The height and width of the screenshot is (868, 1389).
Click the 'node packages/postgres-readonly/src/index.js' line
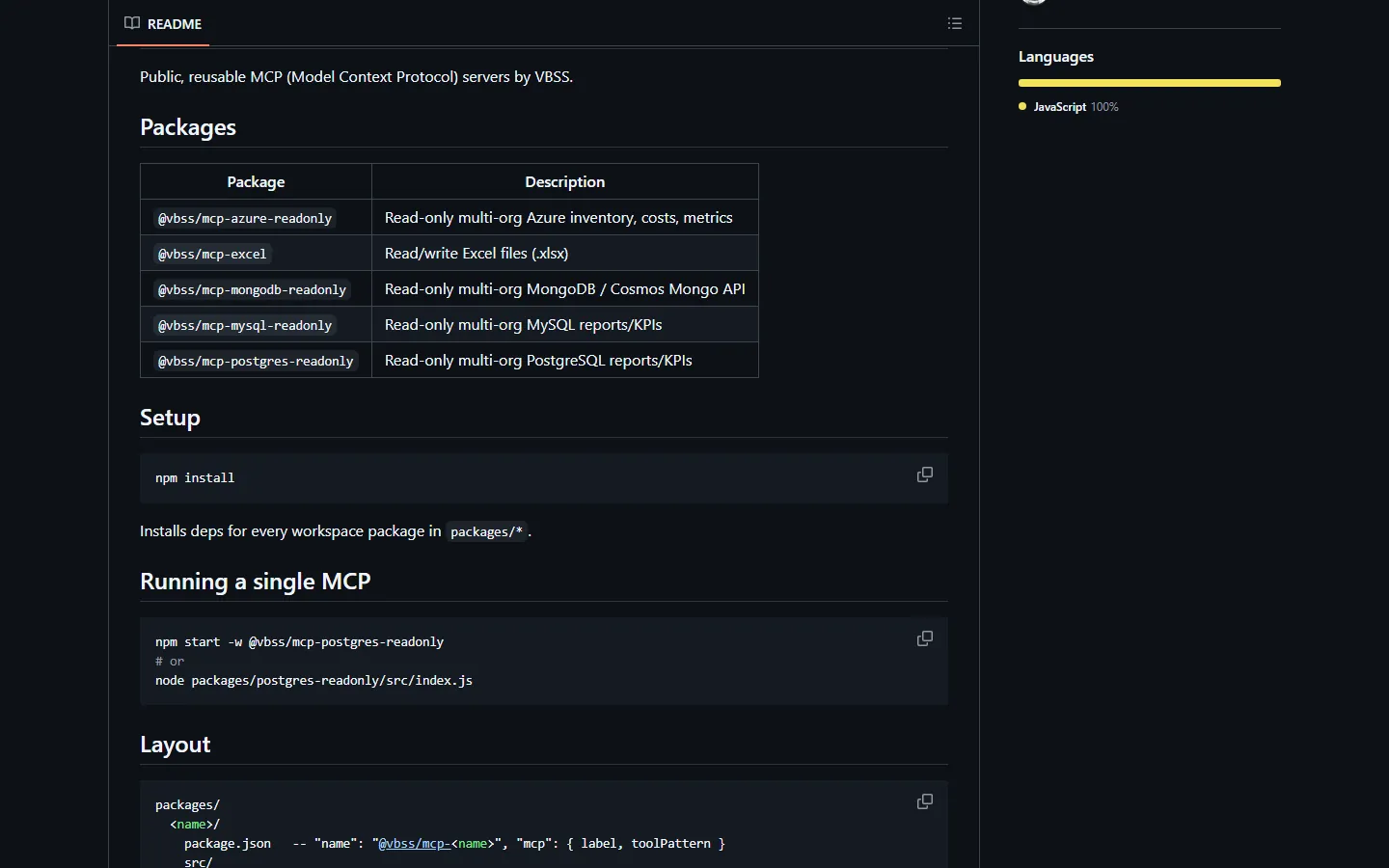coord(313,681)
